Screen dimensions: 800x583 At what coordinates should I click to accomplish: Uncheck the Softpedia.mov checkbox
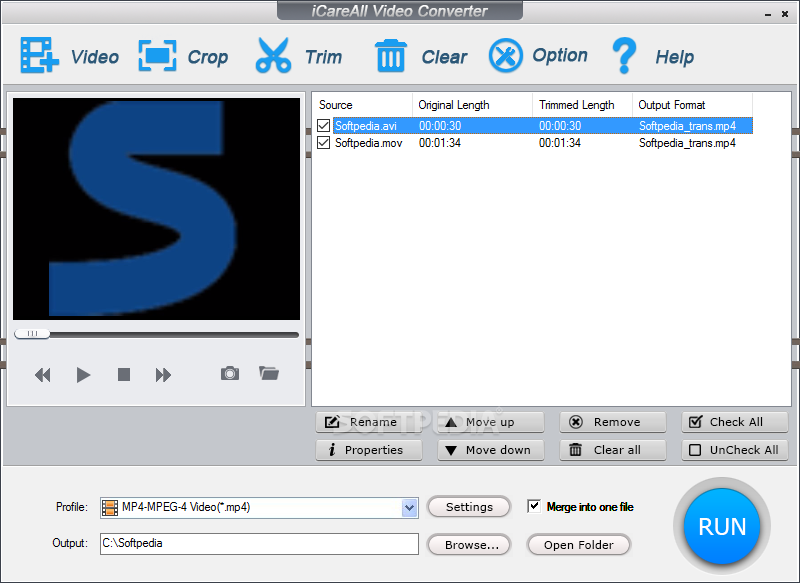(323, 142)
